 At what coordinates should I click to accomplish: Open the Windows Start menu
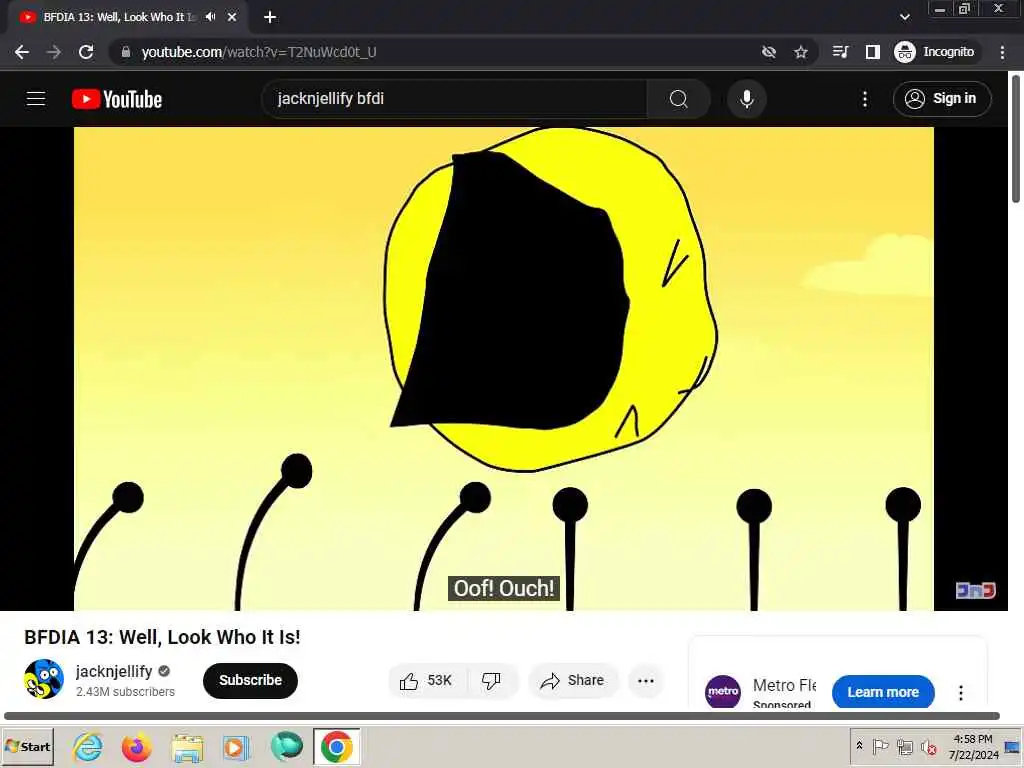(27, 747)
